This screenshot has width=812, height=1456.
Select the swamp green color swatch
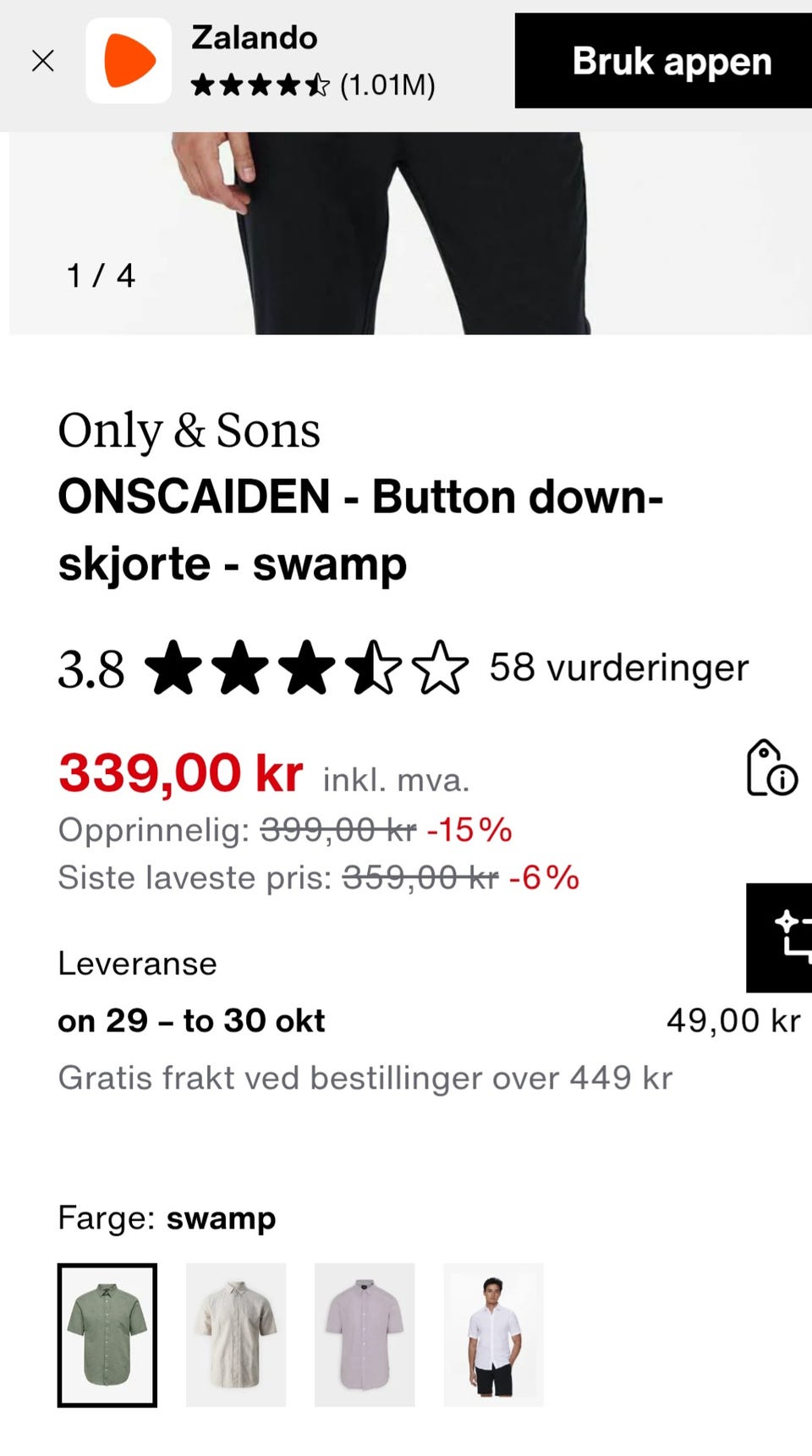click(x=107, y=1336)
